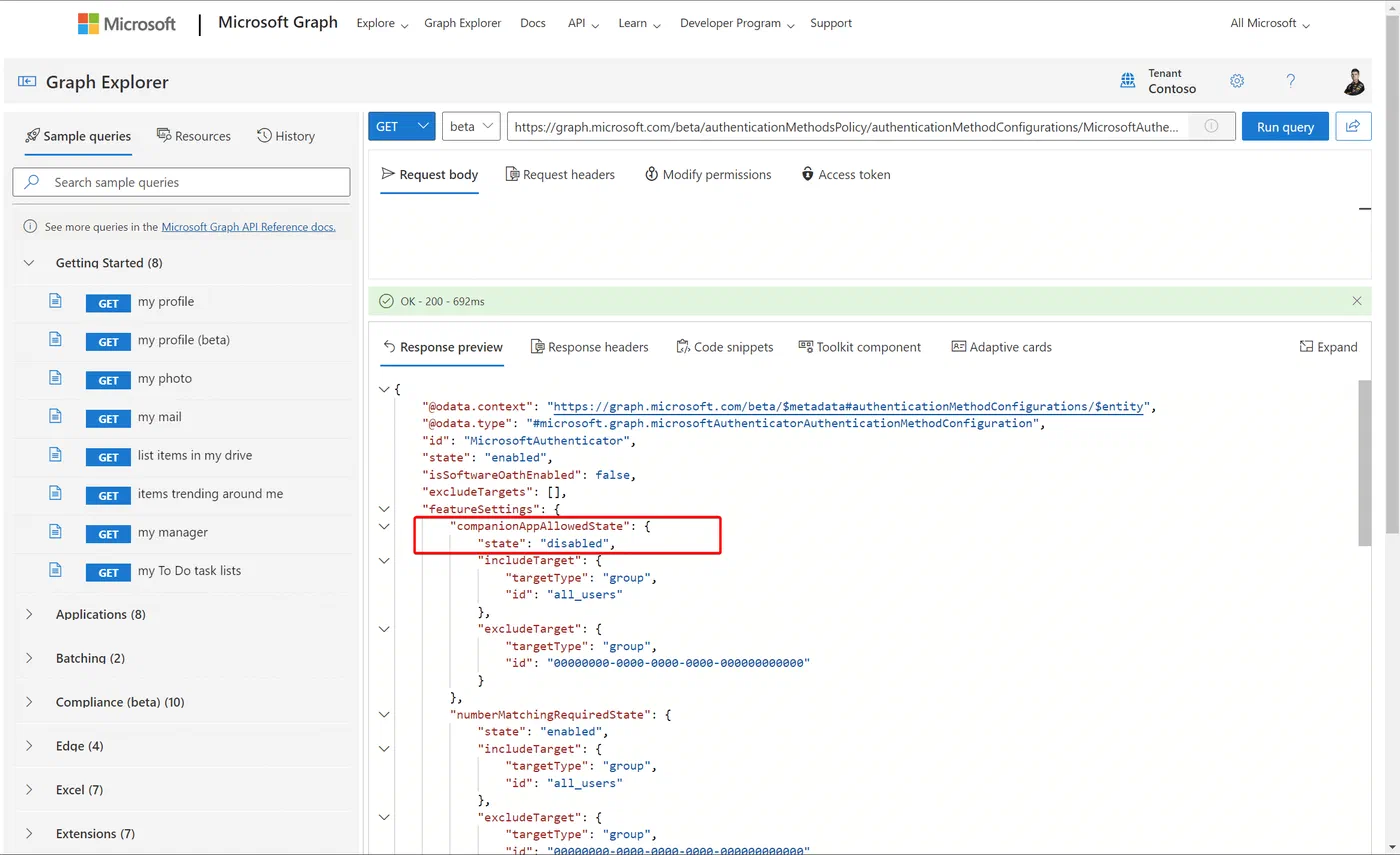This screenshot has height=855, width=1400.
Task: Collapse the featureSettings JSON node
Action: pos(384,509)
